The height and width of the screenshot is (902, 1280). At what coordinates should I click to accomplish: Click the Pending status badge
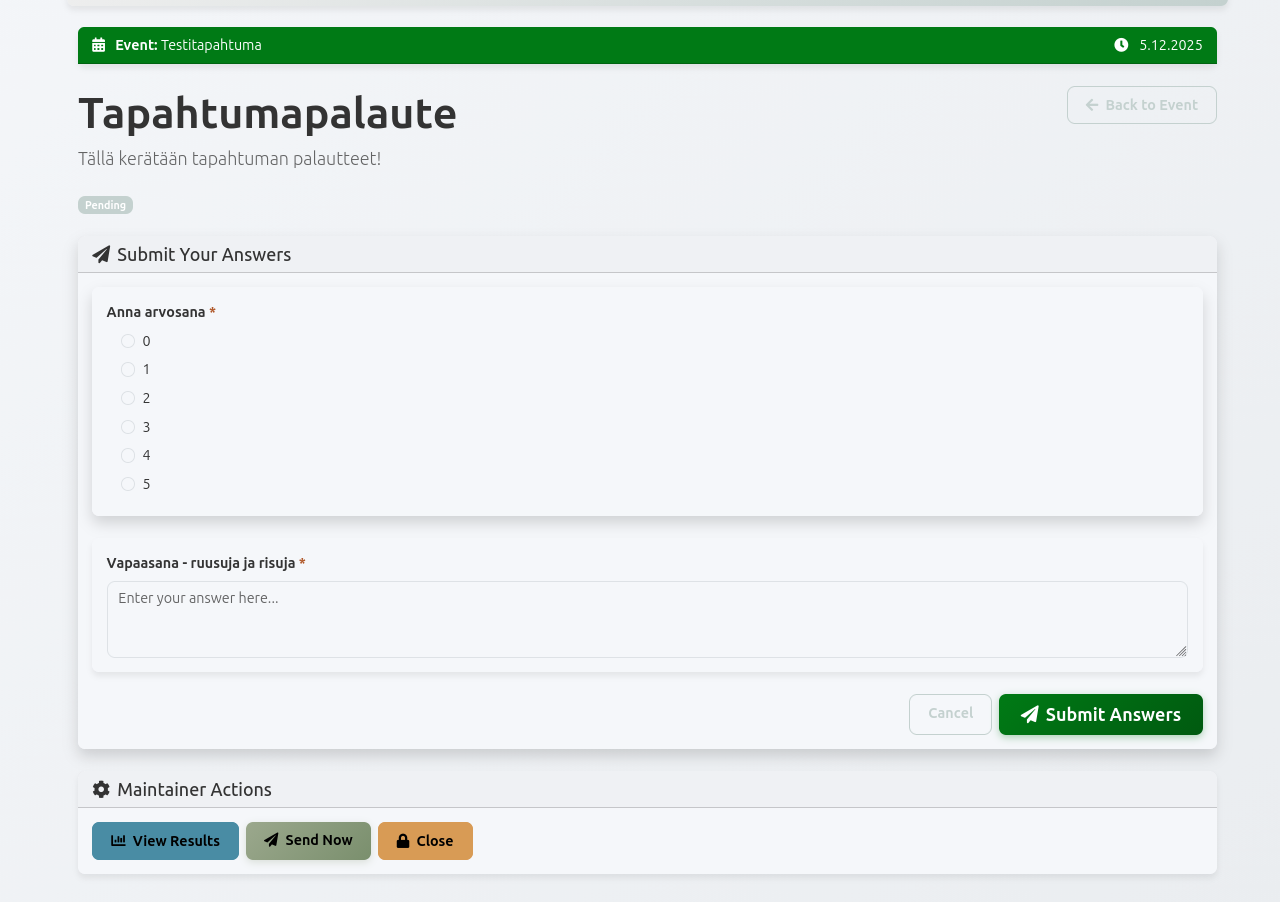(x=105, y=204)
